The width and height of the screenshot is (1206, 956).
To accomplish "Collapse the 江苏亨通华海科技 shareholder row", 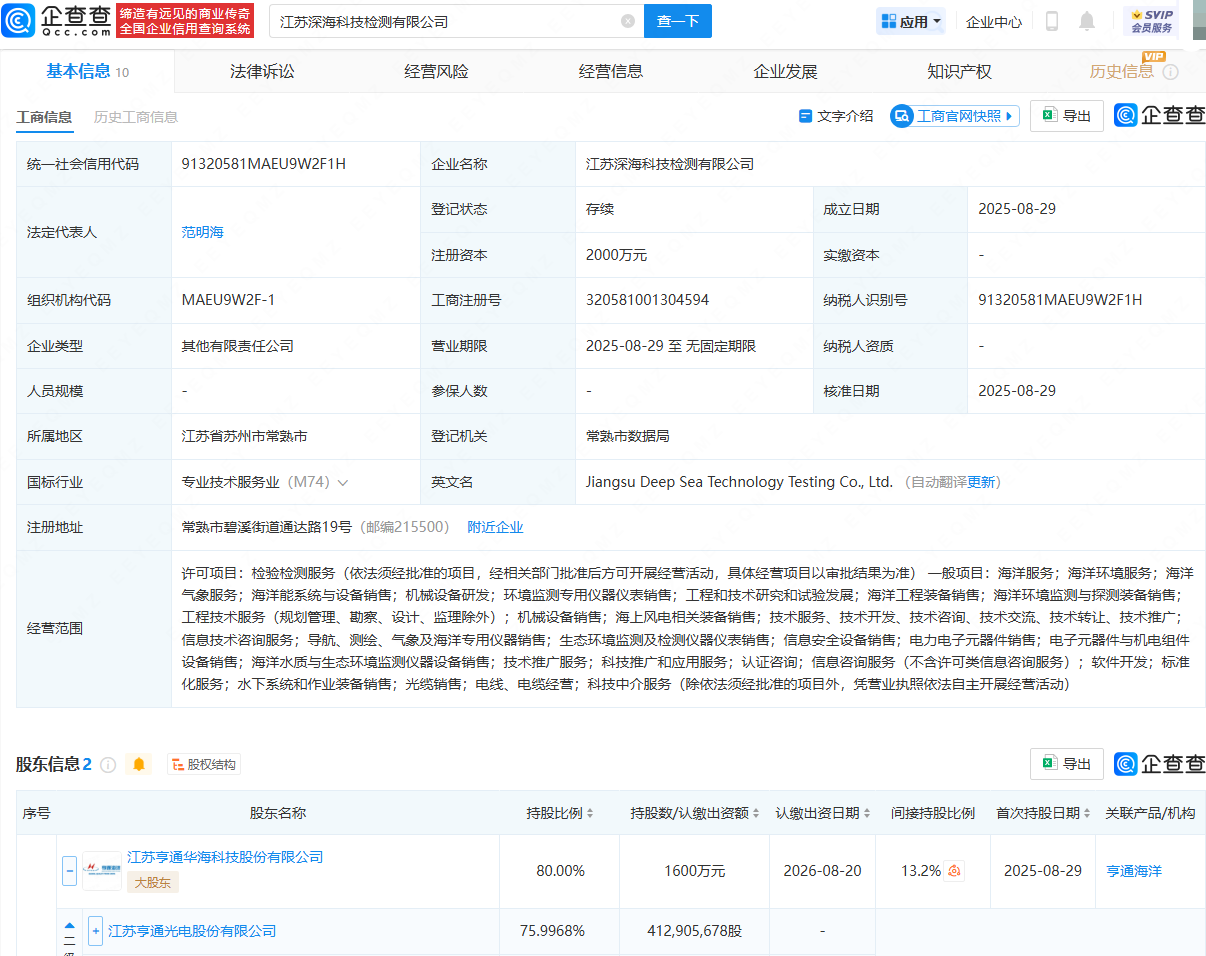I will point(69,871).
